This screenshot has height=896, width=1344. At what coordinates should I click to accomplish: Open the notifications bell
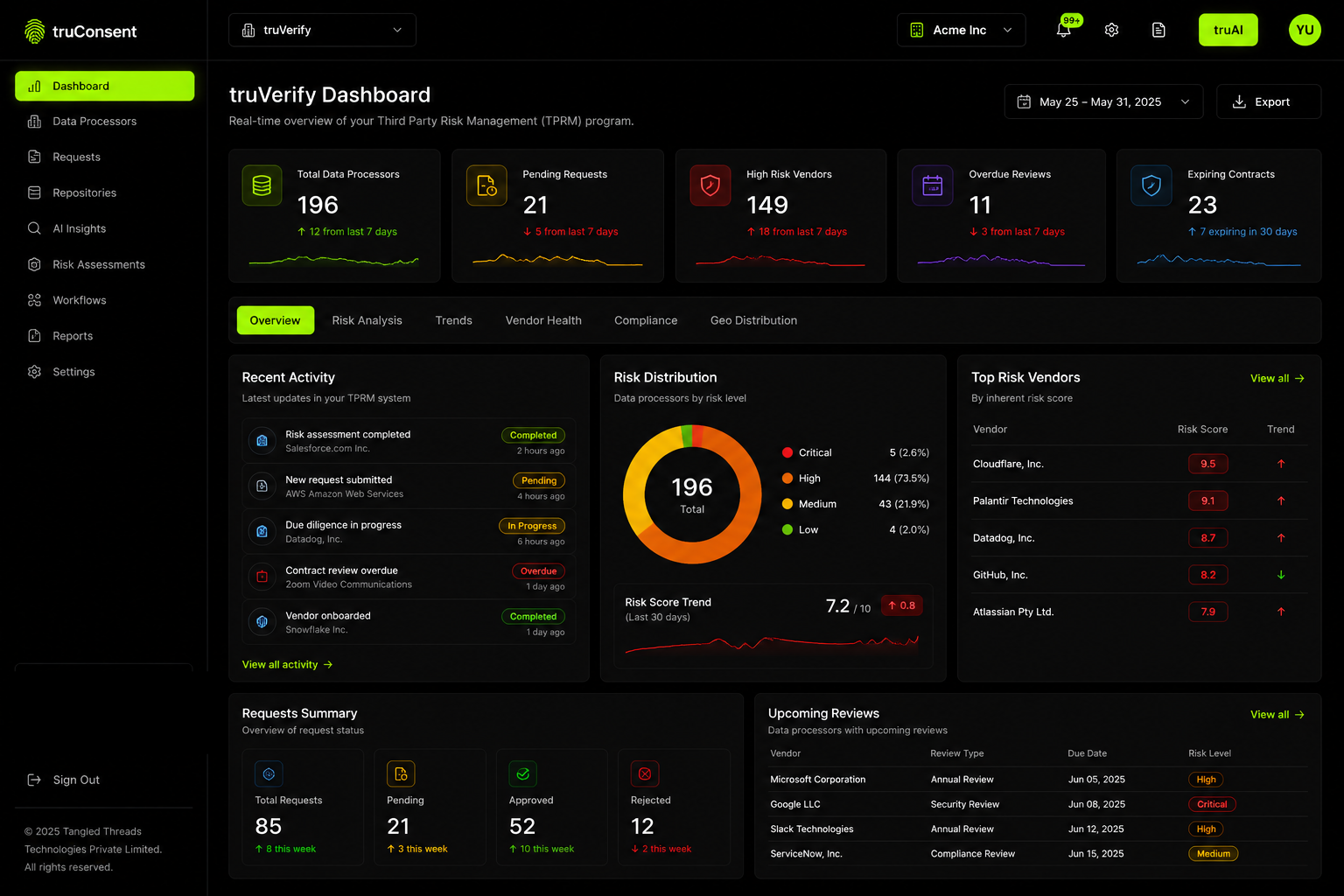1064,30
